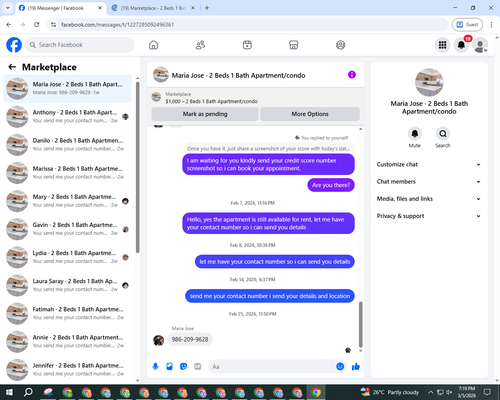Open the Friends icon in top navigation
The width and height of the screenshot is (500, 400).
click(200, 45)
